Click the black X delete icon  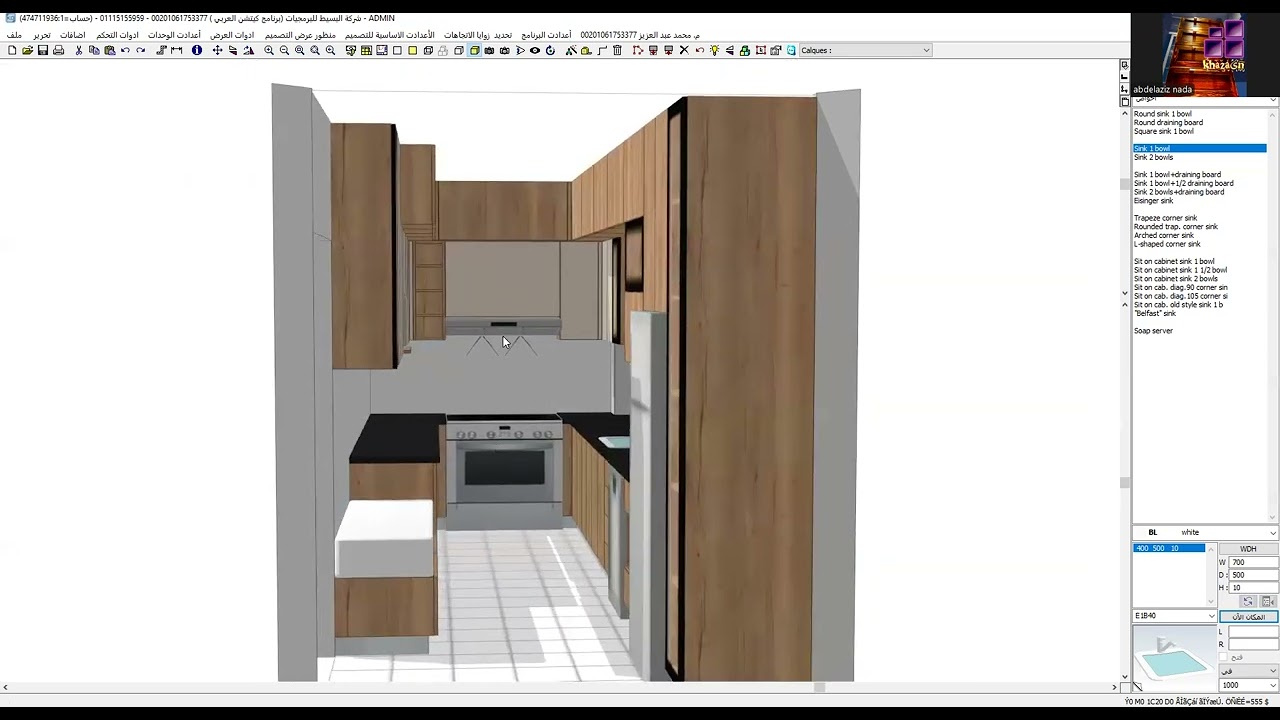coord(684,50)
